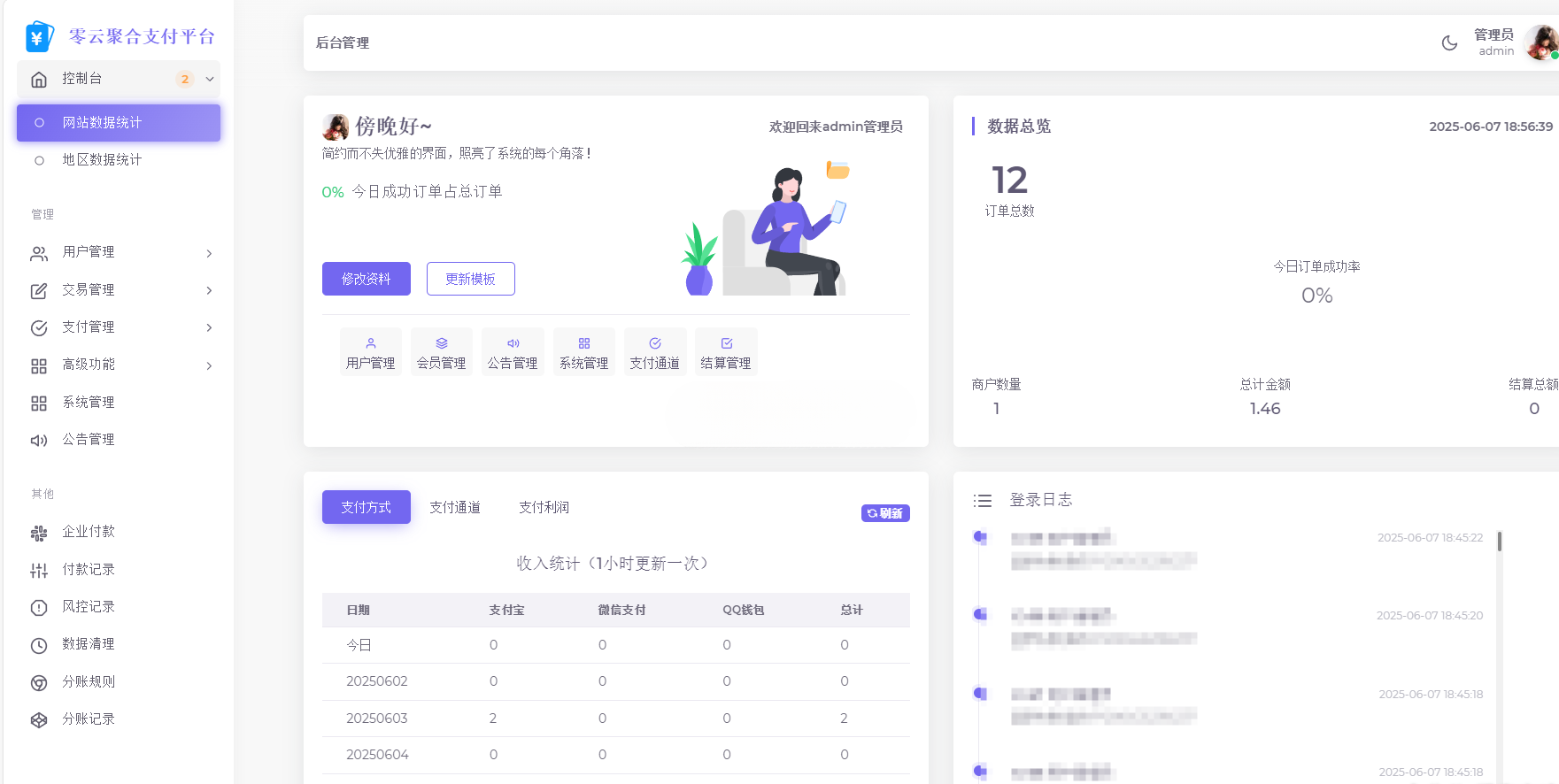The width and height of the screenshot is (1559, 784).
Task: Open the 用户管理 shortcut icon tile
Action: pos(370,352)
